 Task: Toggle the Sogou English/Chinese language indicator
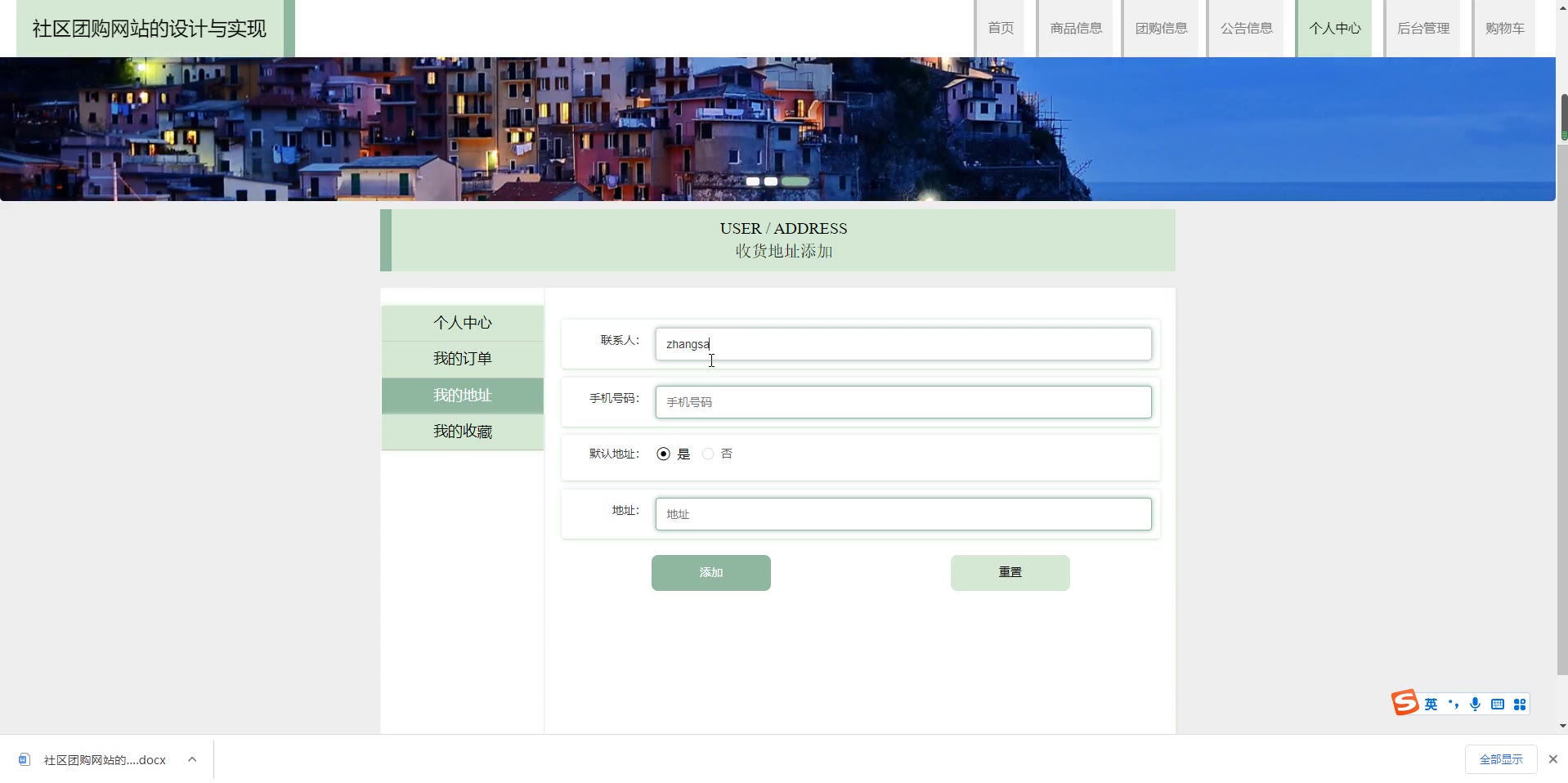coord(1431,705)
